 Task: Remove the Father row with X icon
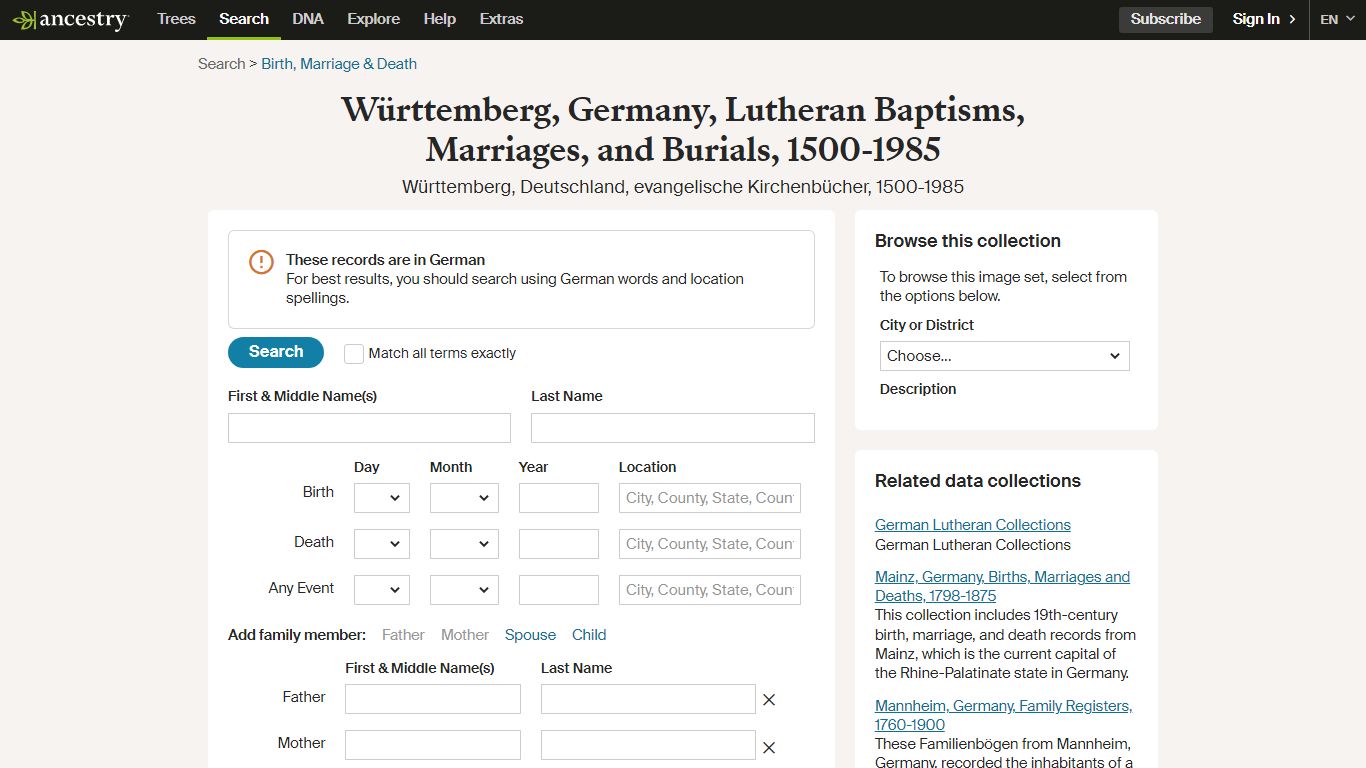769,700
